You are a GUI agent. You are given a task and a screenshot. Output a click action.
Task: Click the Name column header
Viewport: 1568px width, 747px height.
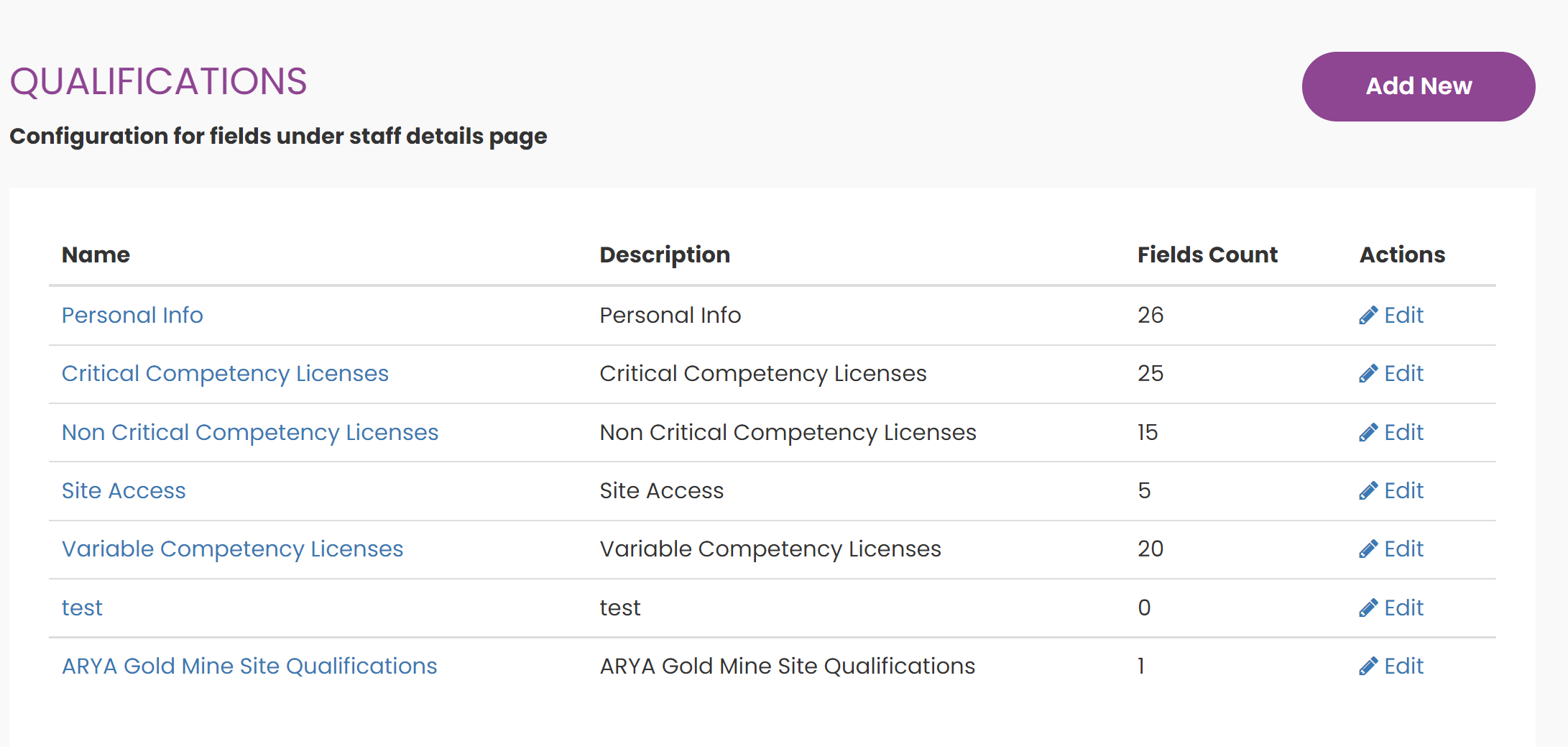[96, 255]
